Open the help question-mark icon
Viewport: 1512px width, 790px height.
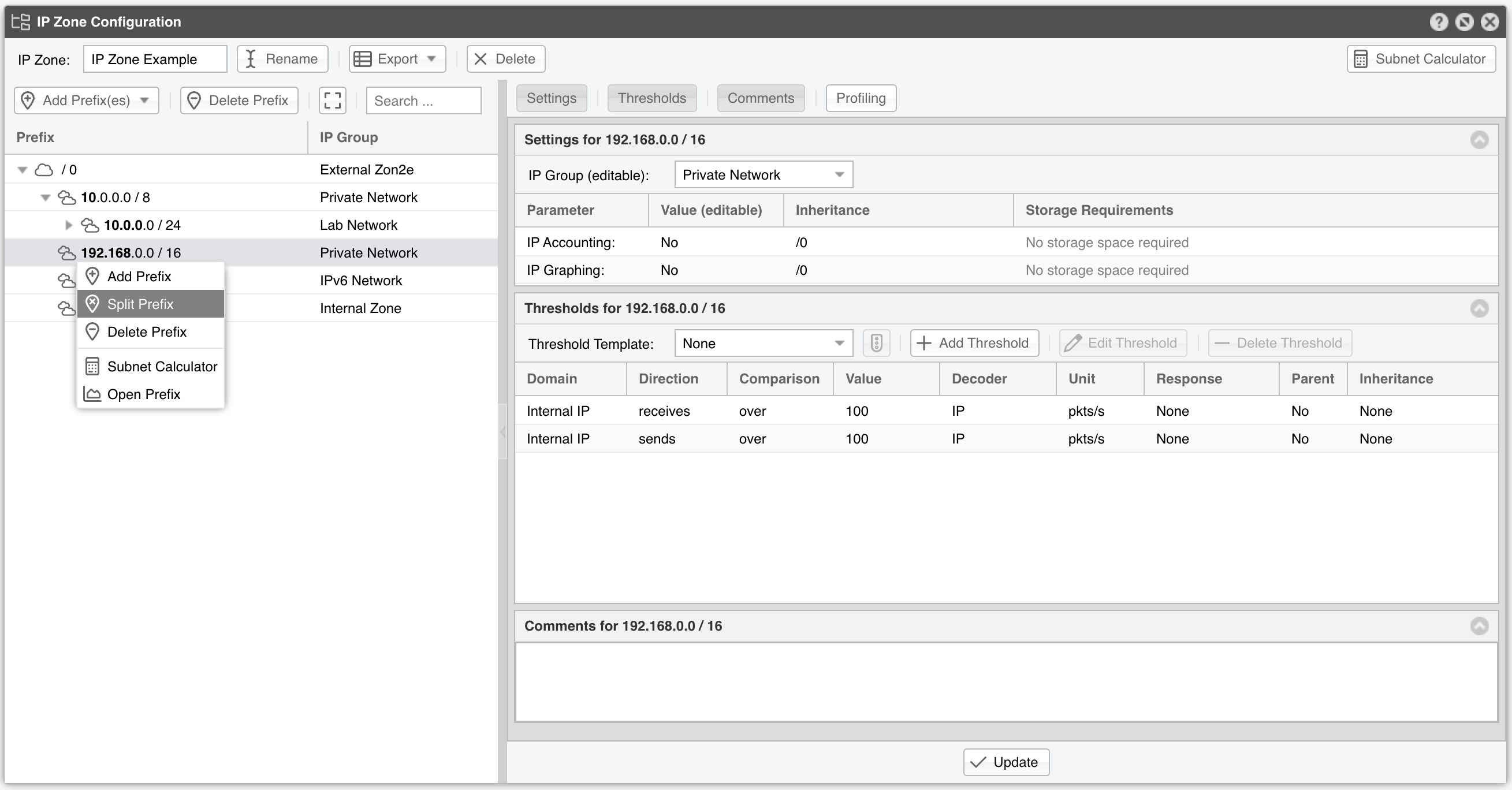[1438, 22]
